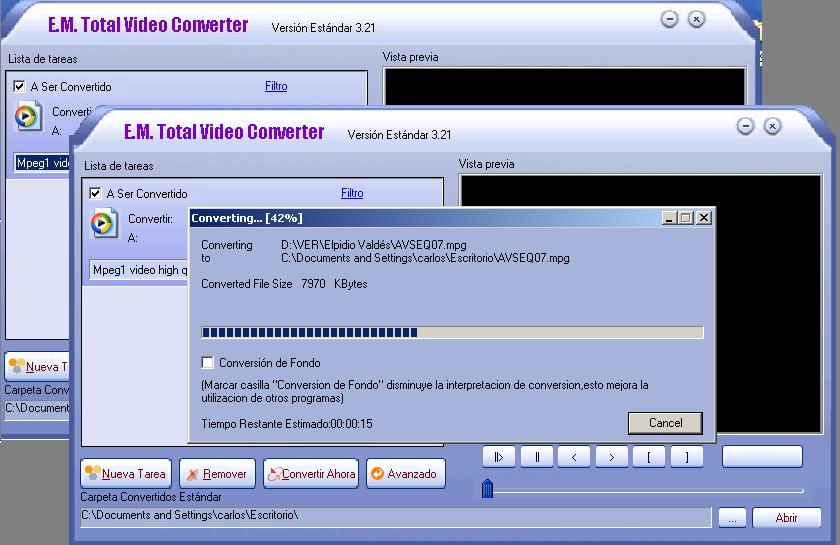Browse output folder with '...' button
Viewport: 840px width, 545px height.
pos(731,518)
